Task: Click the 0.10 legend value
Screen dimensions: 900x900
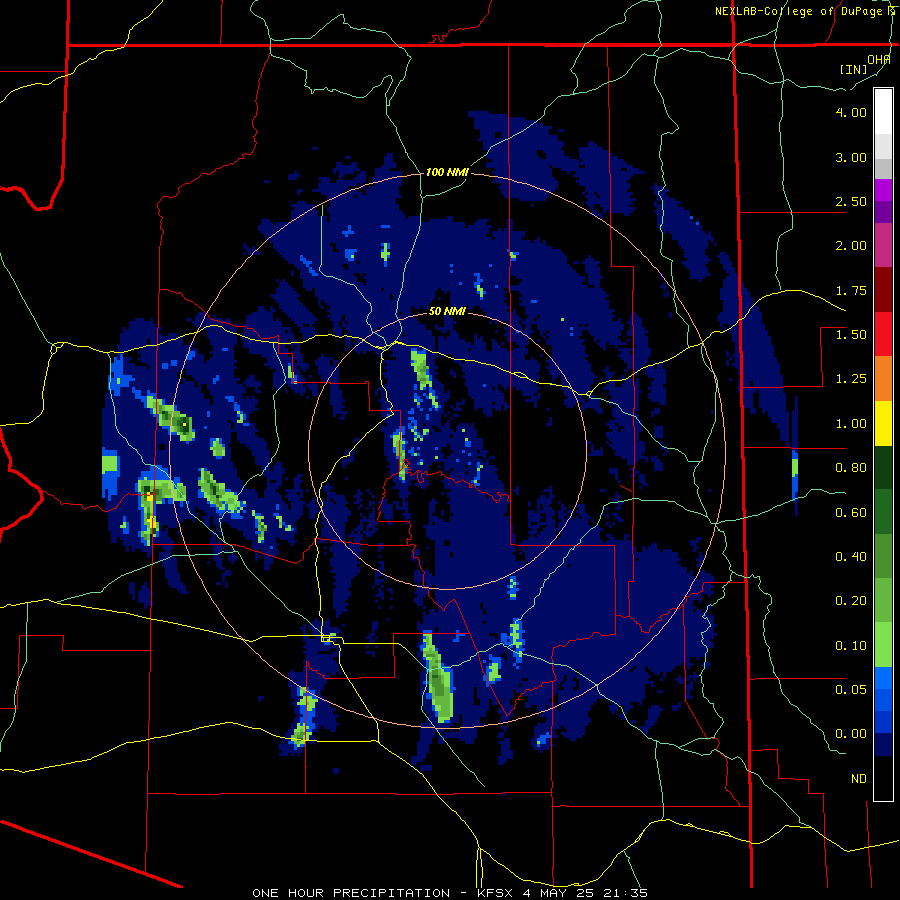Action: click(x=851, y=646)
